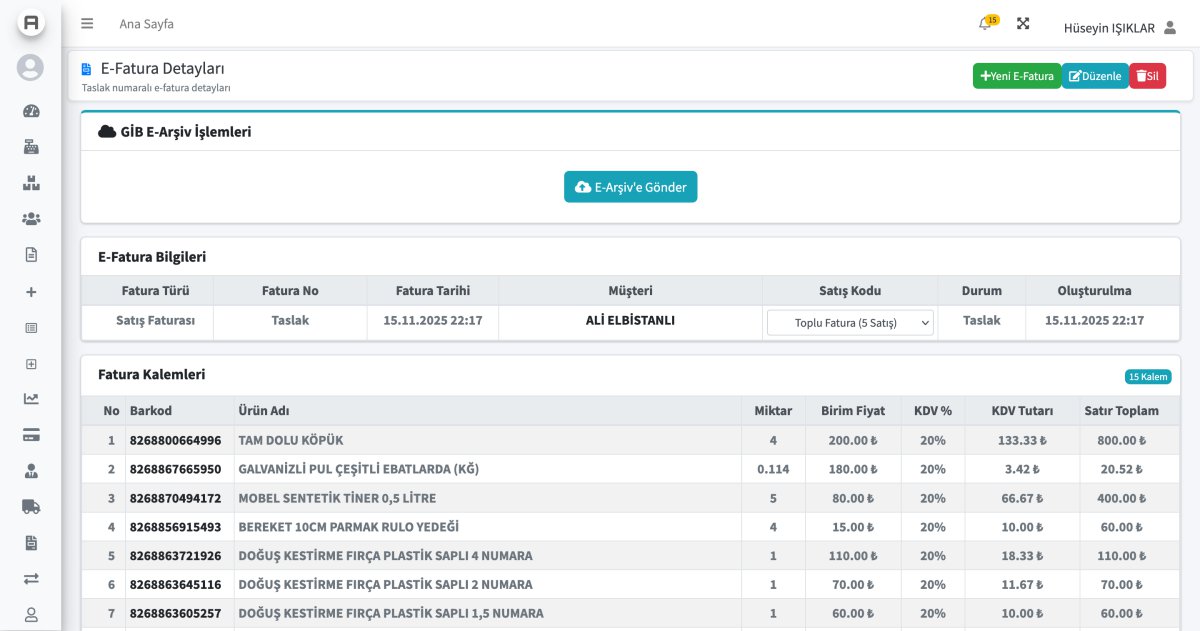Go to Ana Sayfa in top bar

[146, 24]
